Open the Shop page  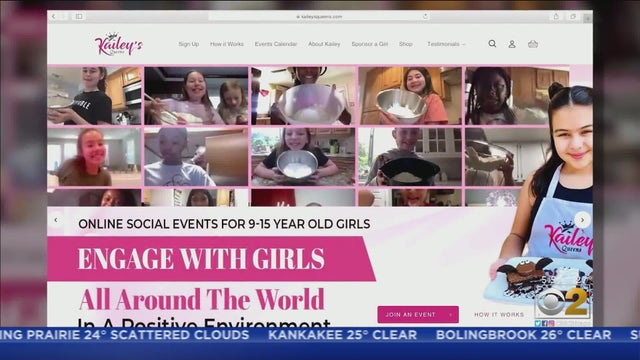pyautogui.click(x=406, y=44)
